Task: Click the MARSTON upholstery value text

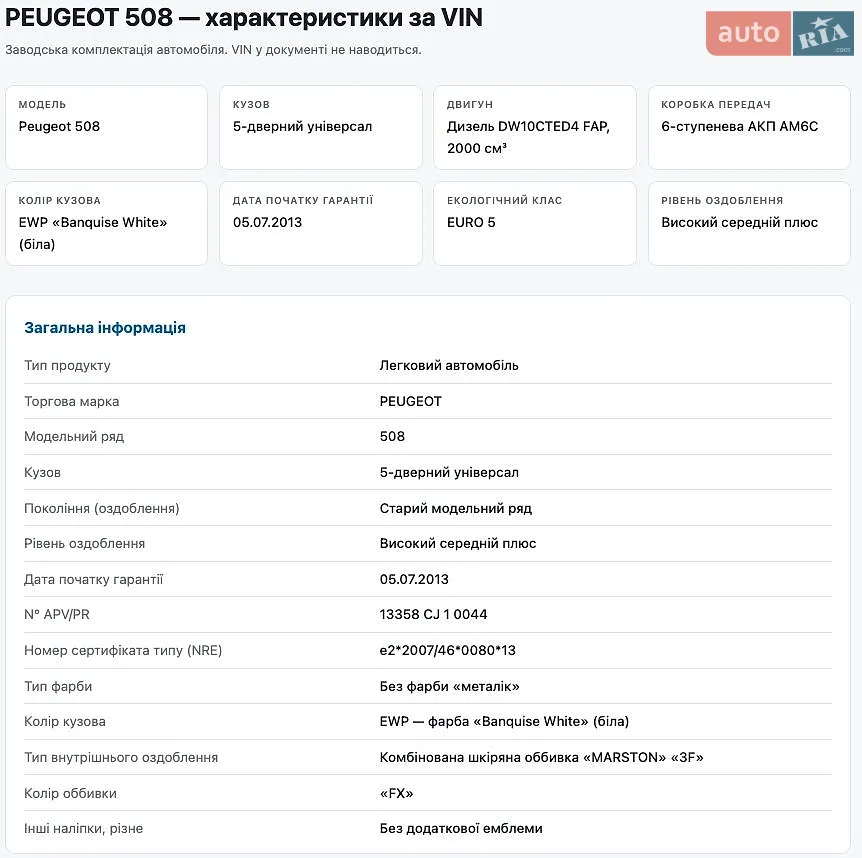Action: [x=541, y=758]
